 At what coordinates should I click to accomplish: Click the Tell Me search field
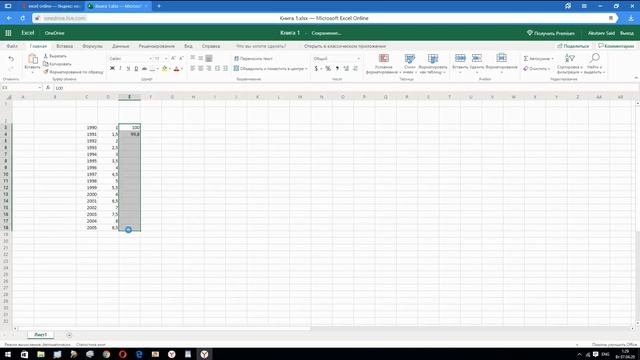(x=261, y=46)
